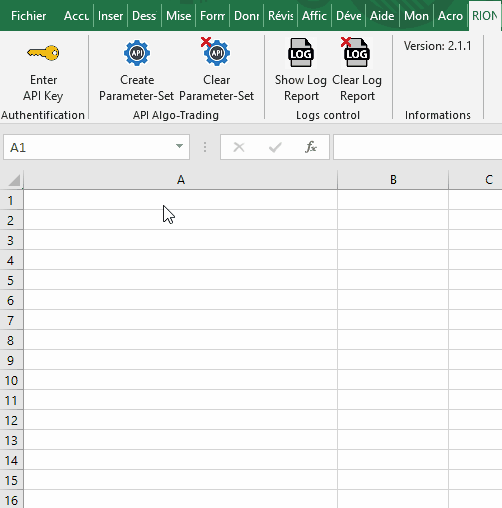The height and width of the screenshot is (508, 502).
Task: Select row 16 header
Action: [11, 499]
